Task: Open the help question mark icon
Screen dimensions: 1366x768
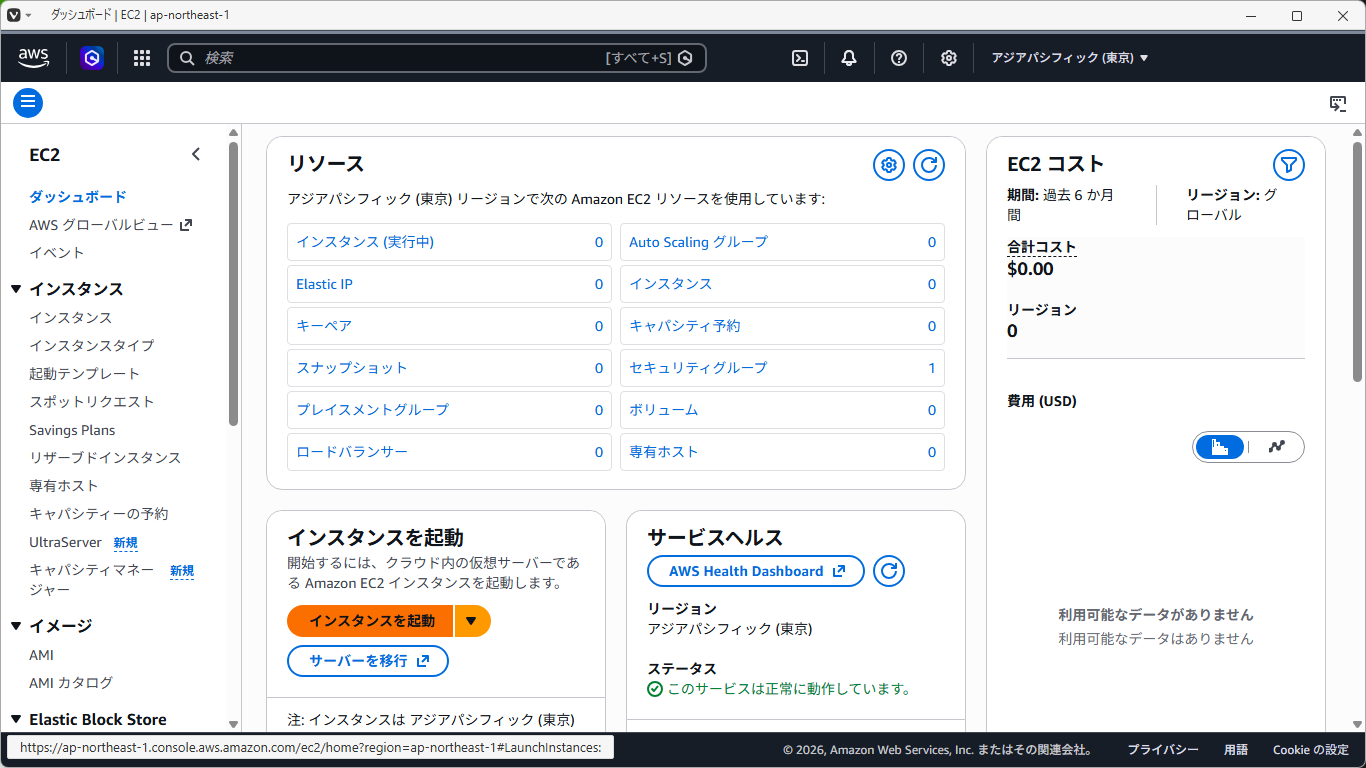Action: coord(899,58)
